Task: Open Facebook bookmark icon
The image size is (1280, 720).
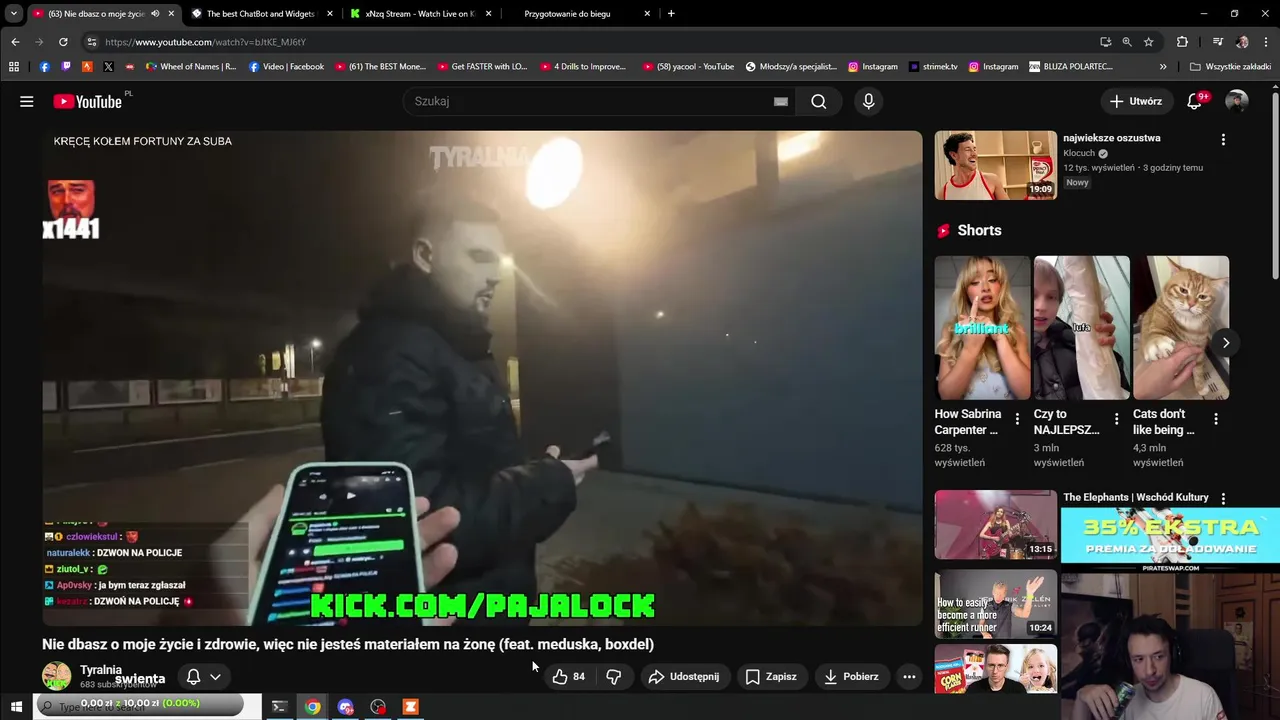Action: click(x=44, y=67)
